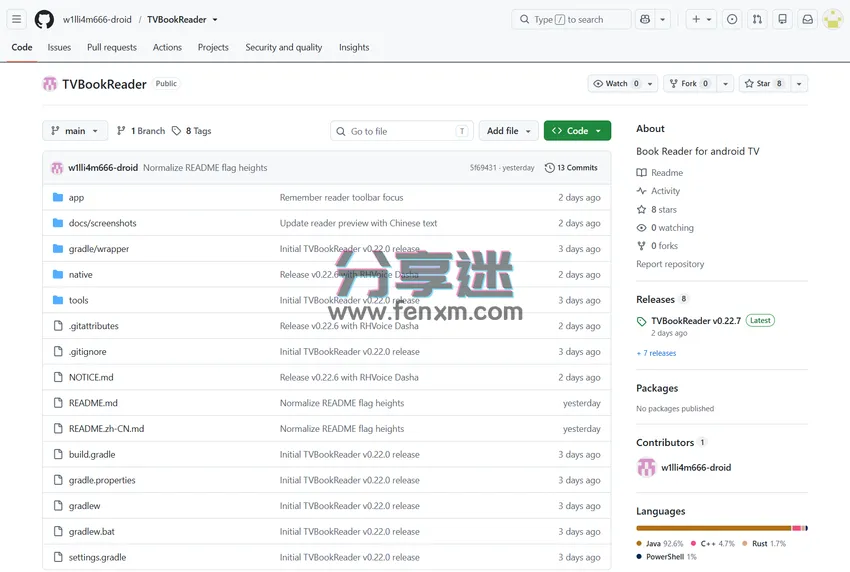Click the Activity pulse icon
850x572 pixels.
[641, 191]
